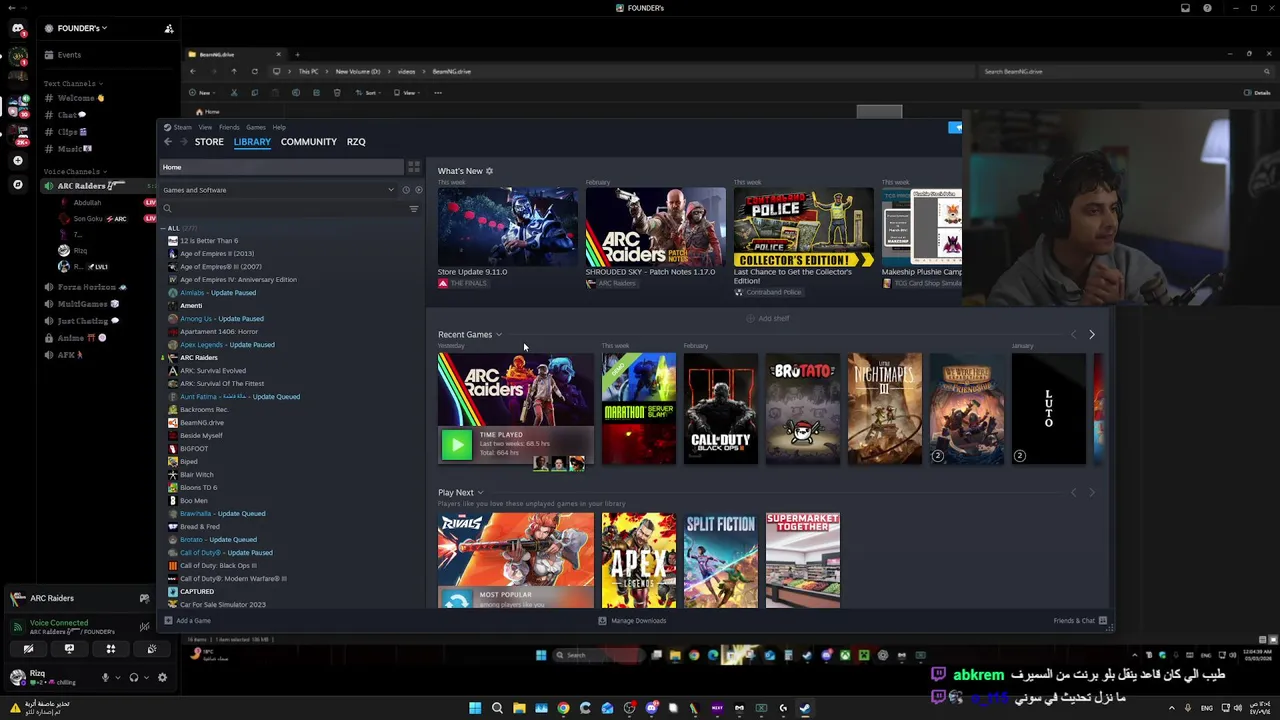Open Play Next shelf dropdown

(x=480, y=493)
